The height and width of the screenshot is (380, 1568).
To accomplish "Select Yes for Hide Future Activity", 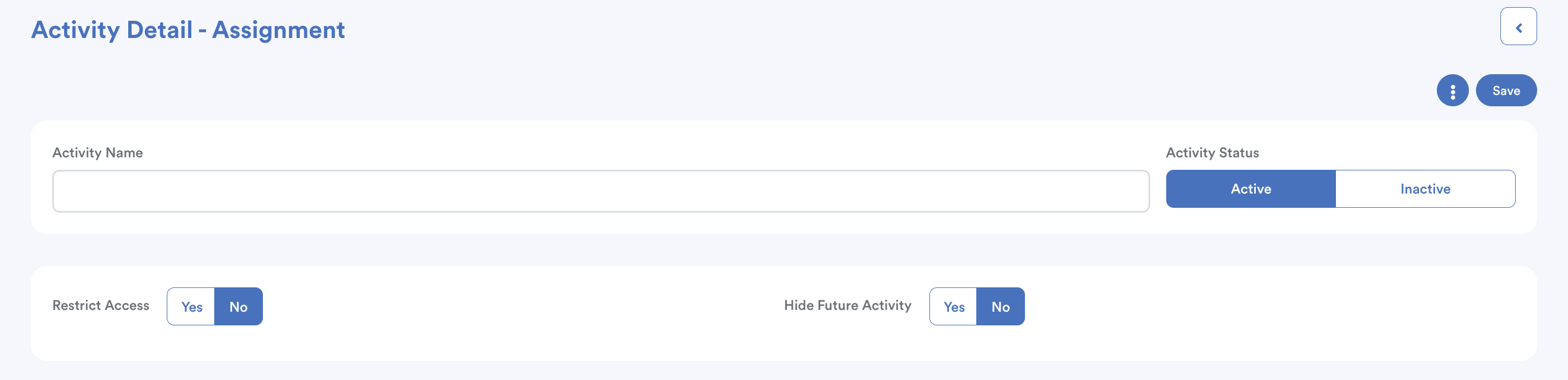I will click(953, 307).
